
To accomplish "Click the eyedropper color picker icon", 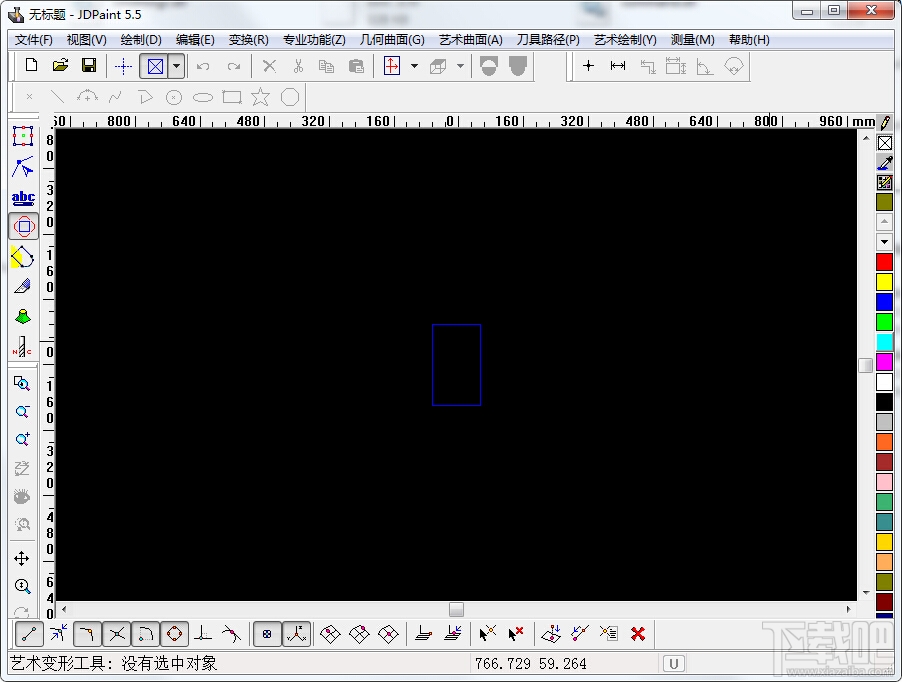I will click(885, 163).
